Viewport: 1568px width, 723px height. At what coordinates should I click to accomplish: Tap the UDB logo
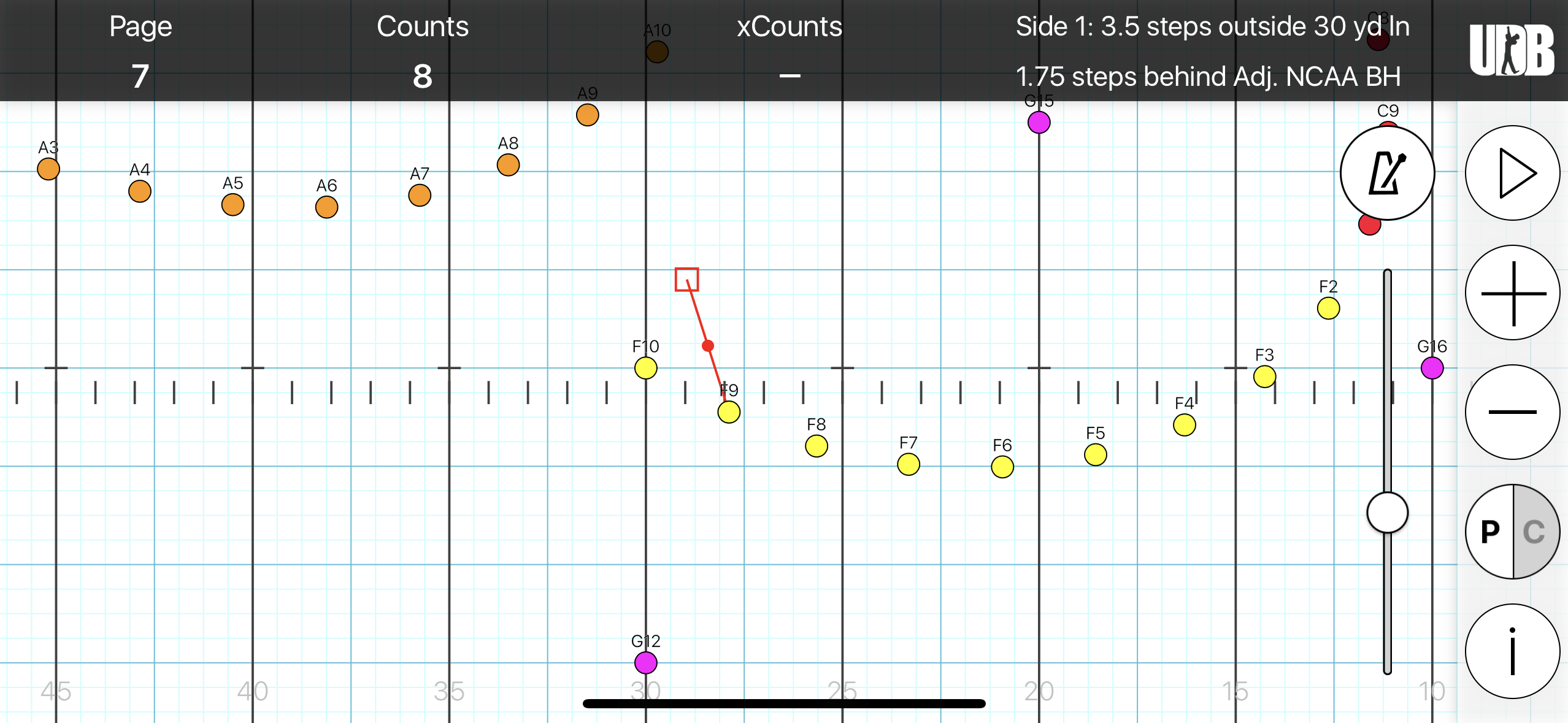pos(1512,50)
